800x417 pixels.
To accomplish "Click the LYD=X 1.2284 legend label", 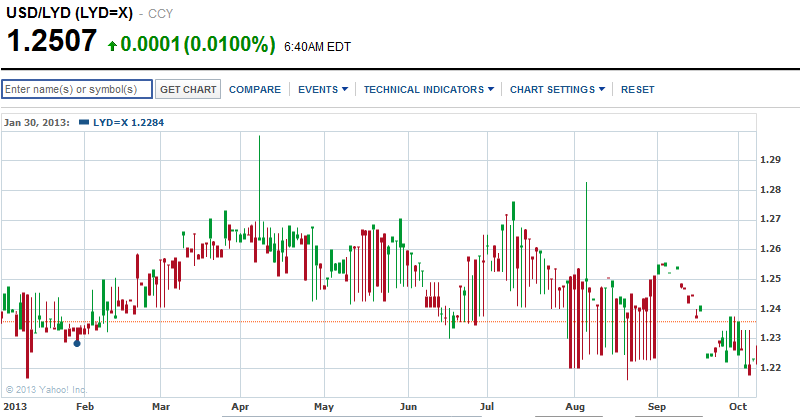I will (x=129, y=122).
